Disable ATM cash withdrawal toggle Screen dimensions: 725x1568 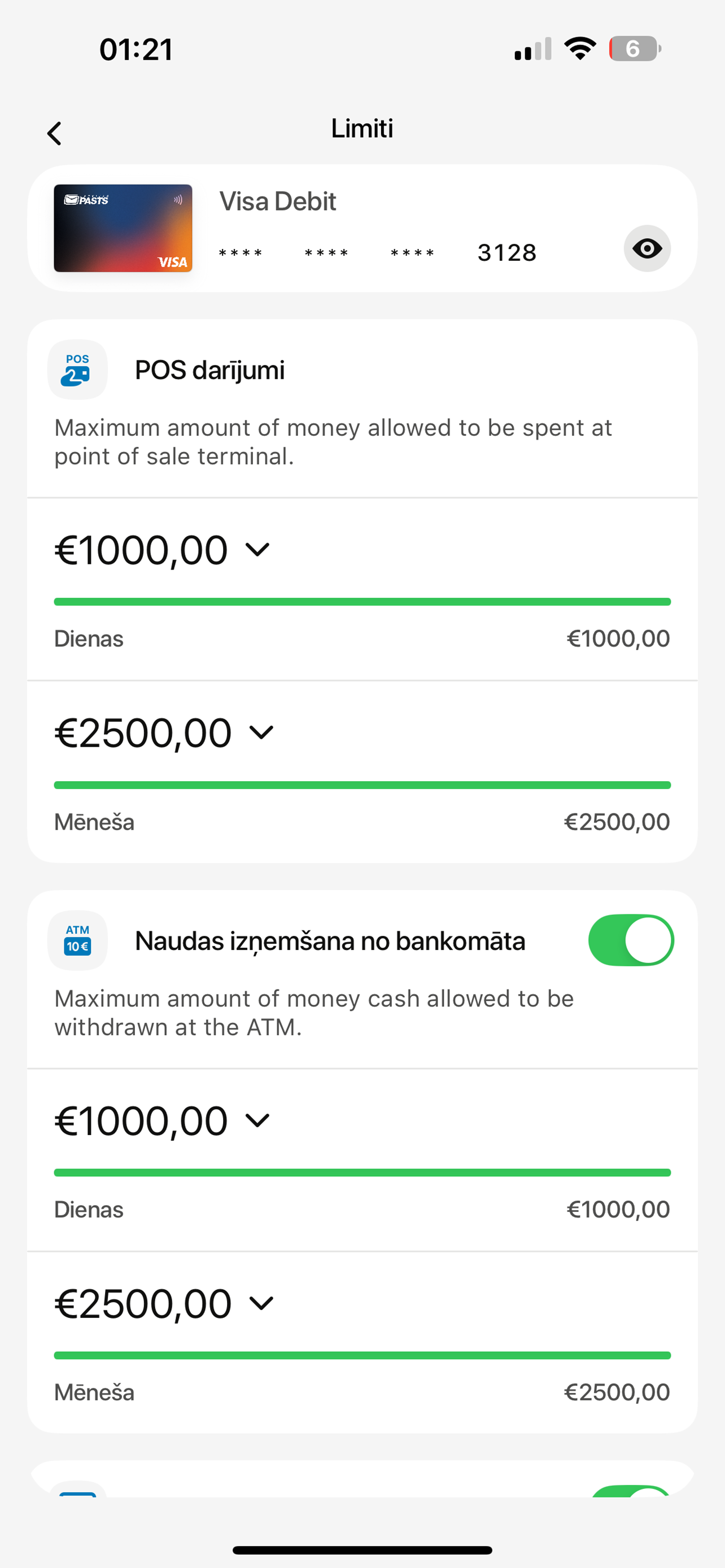pos(631,940)
